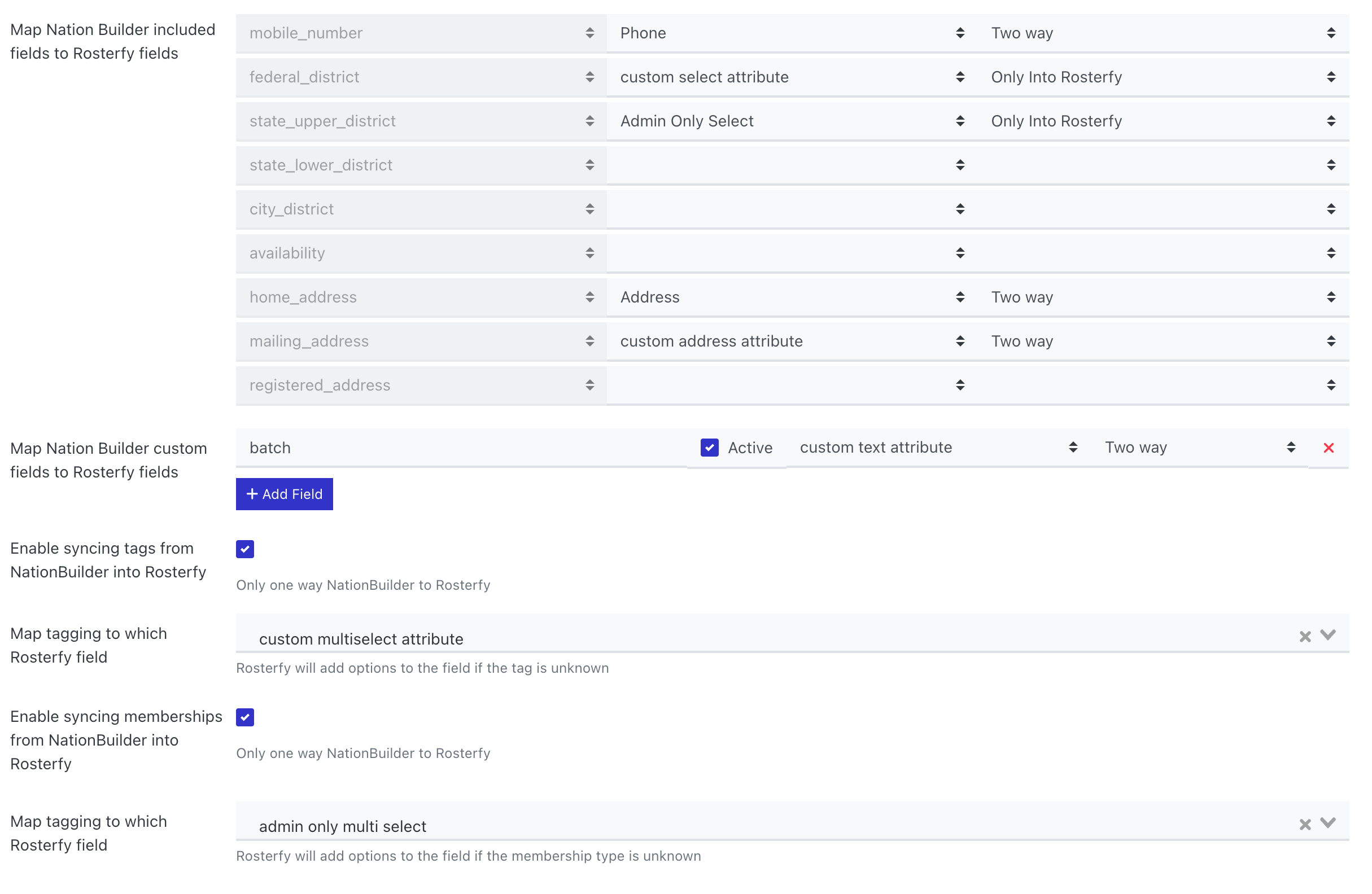Viewport: 1372px width, 894px height.
Task: Open the mobile_number Nation Builder field dropdown
Action: pyautogui.click(x=421, y=33)
